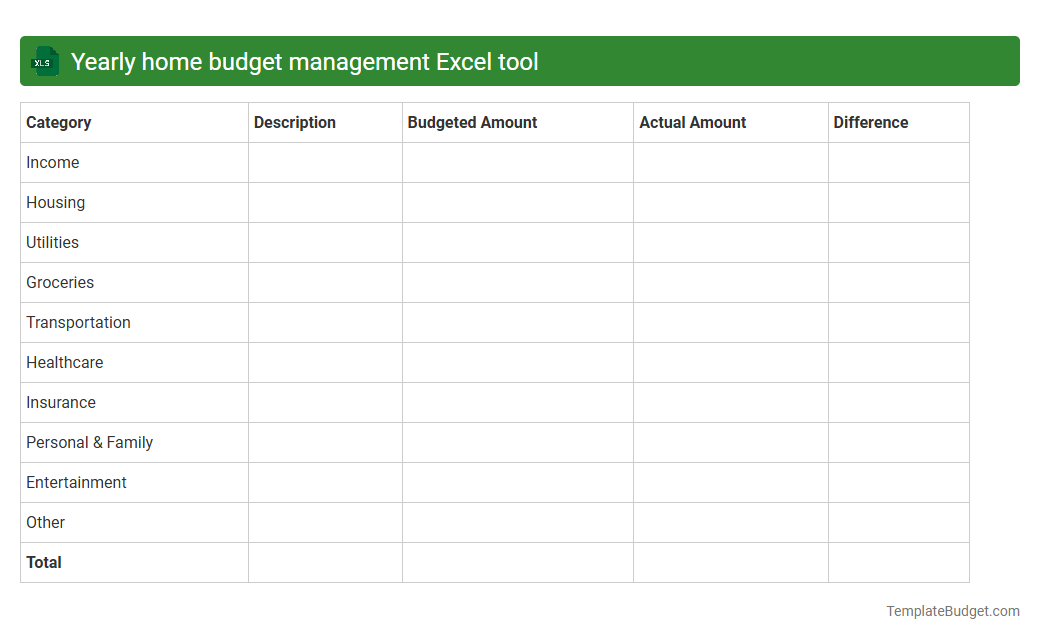
Task: Select the Transportation category cell
Action: pyautogui.click(x=78, y=322)
